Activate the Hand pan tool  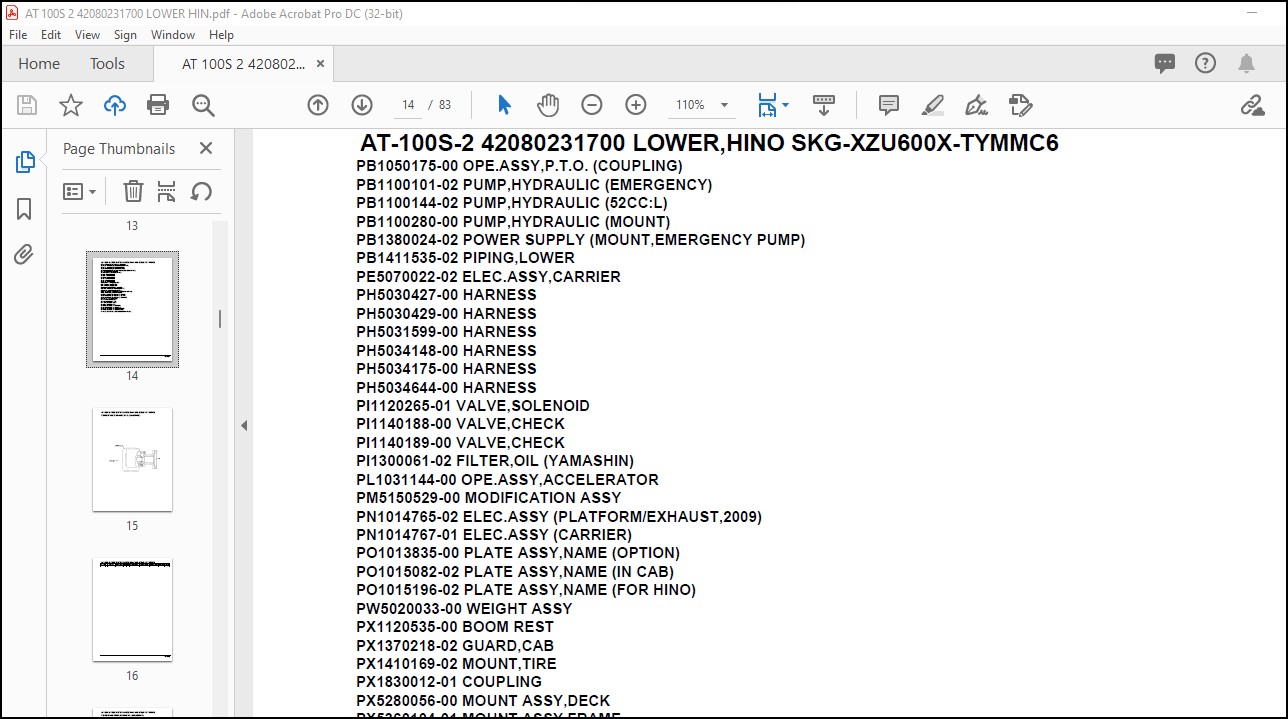pyautogui.click(x=548, y=105)
